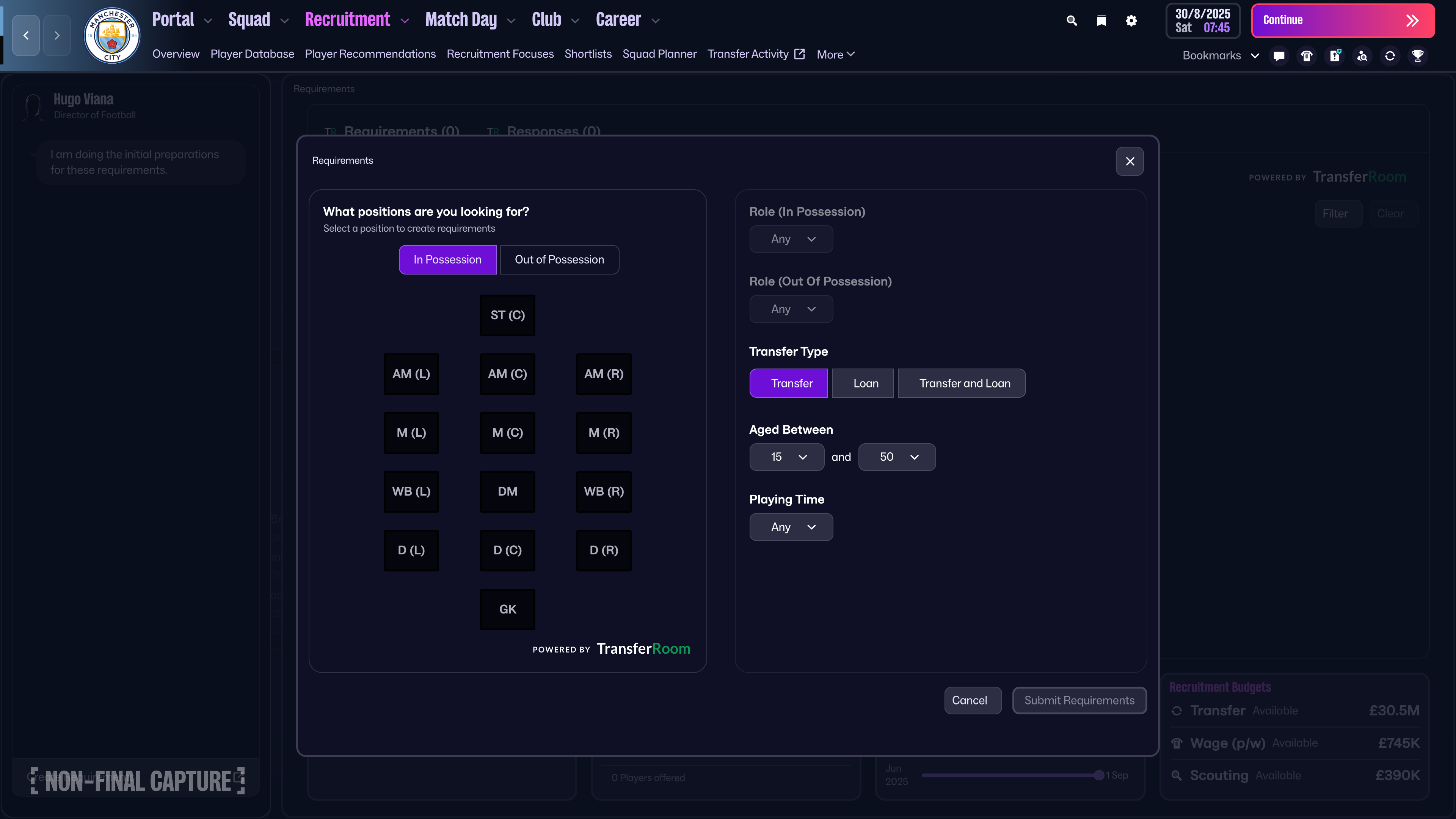The height and width of the screenshot is (819, 1456).
Task: Click the Manchester City club badge
Action: point(112,36)
